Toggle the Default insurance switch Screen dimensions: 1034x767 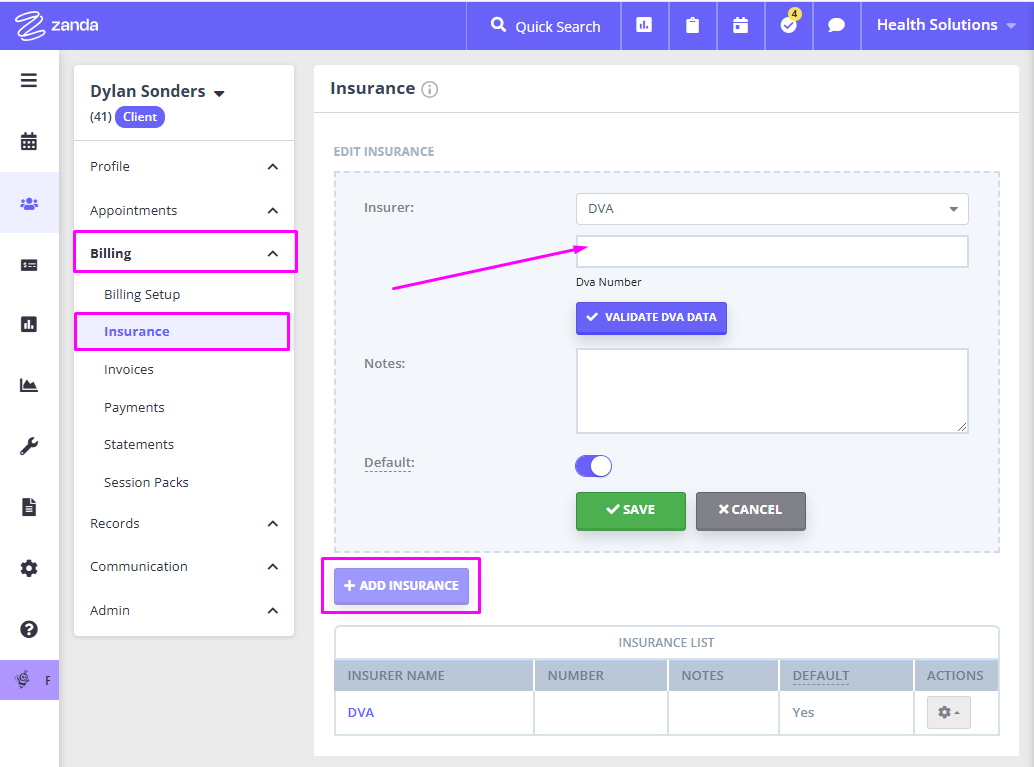[593, 466]
